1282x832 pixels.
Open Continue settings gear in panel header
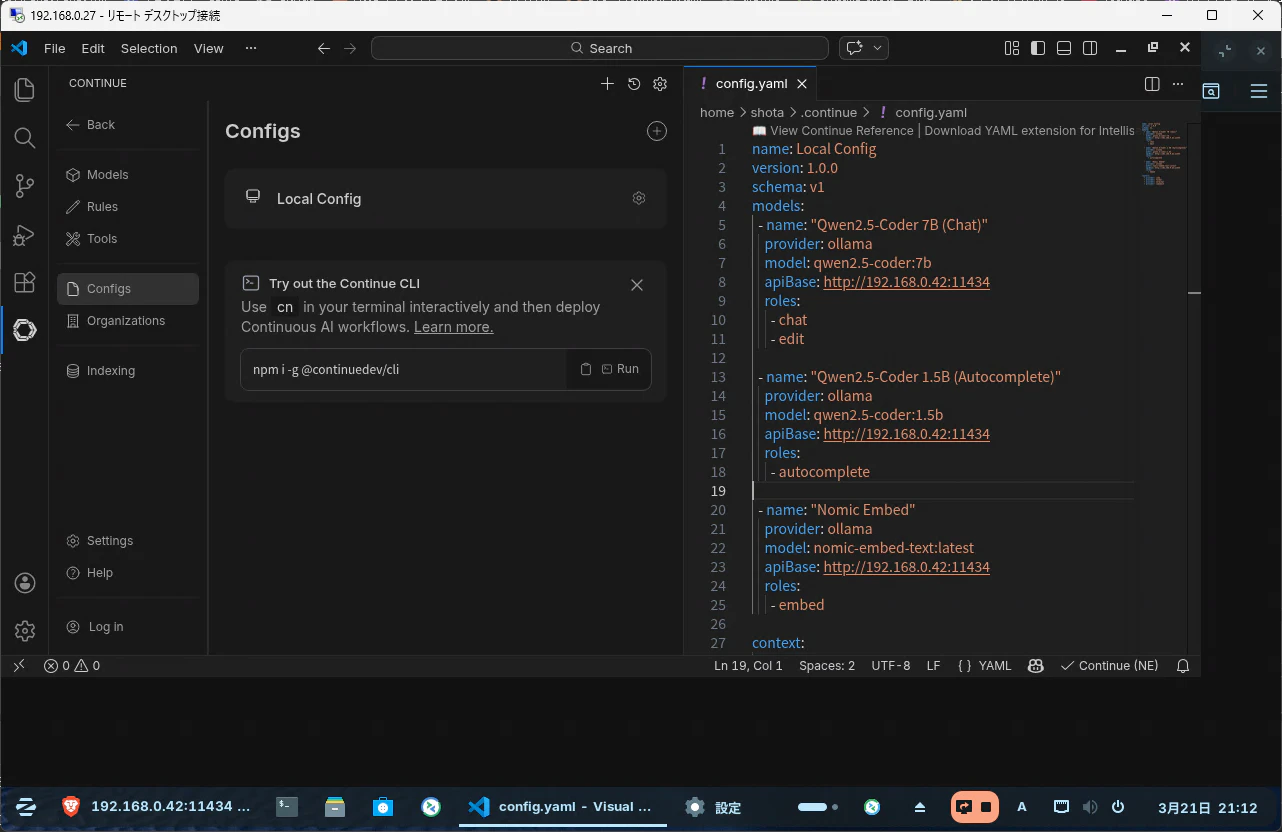660,84
